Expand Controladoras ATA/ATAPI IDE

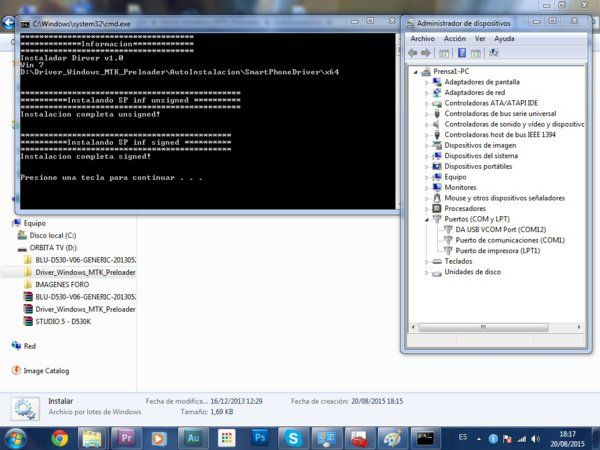[x=426, y=103]
